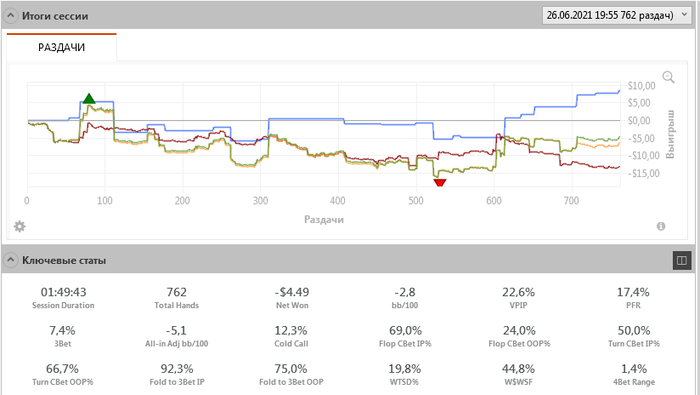Screen dimensions: 700x395
Task: Click the Выигрыш axis label
Action: pos(670,134)
